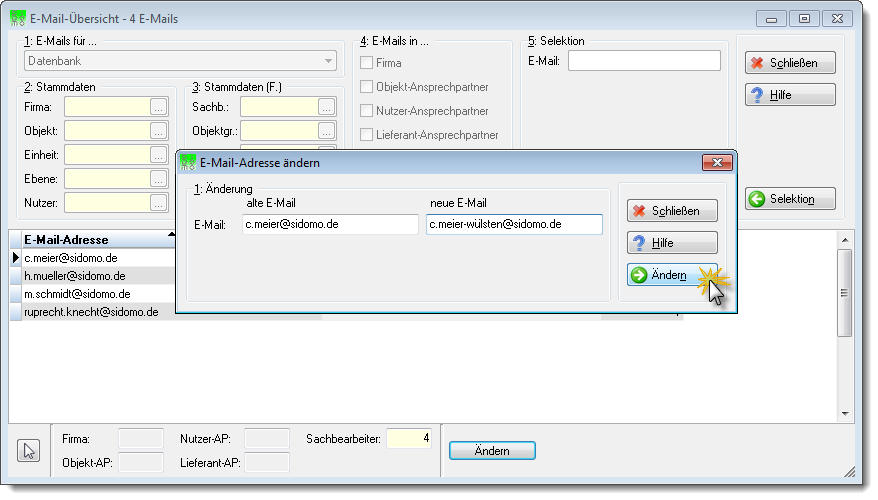Tick the Objekt-Ansprechpartner checkbox

point(366,87)
